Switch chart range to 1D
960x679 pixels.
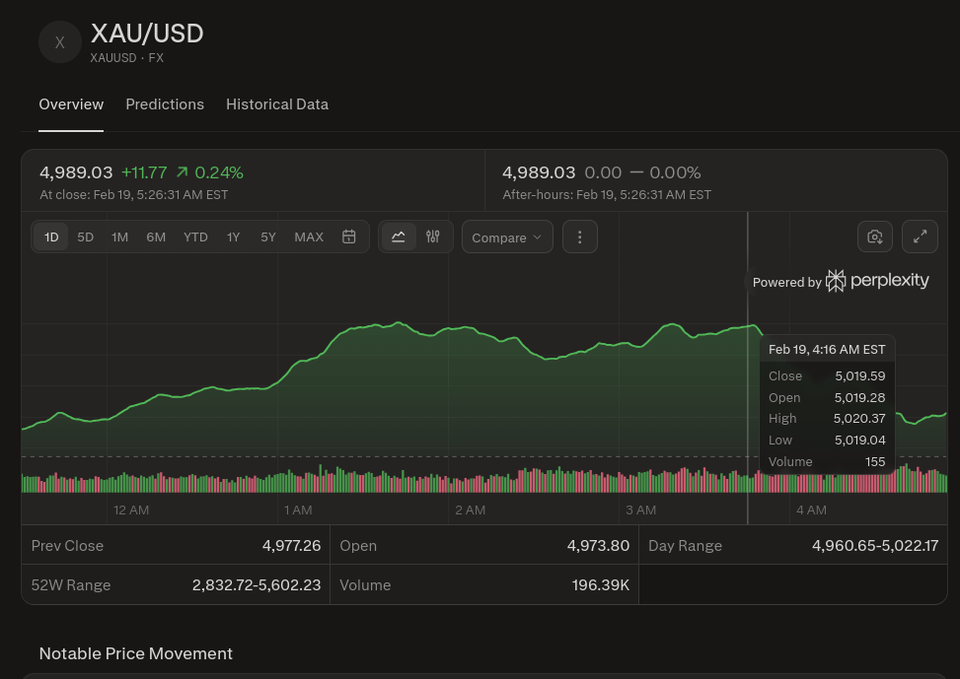[51, 237]
